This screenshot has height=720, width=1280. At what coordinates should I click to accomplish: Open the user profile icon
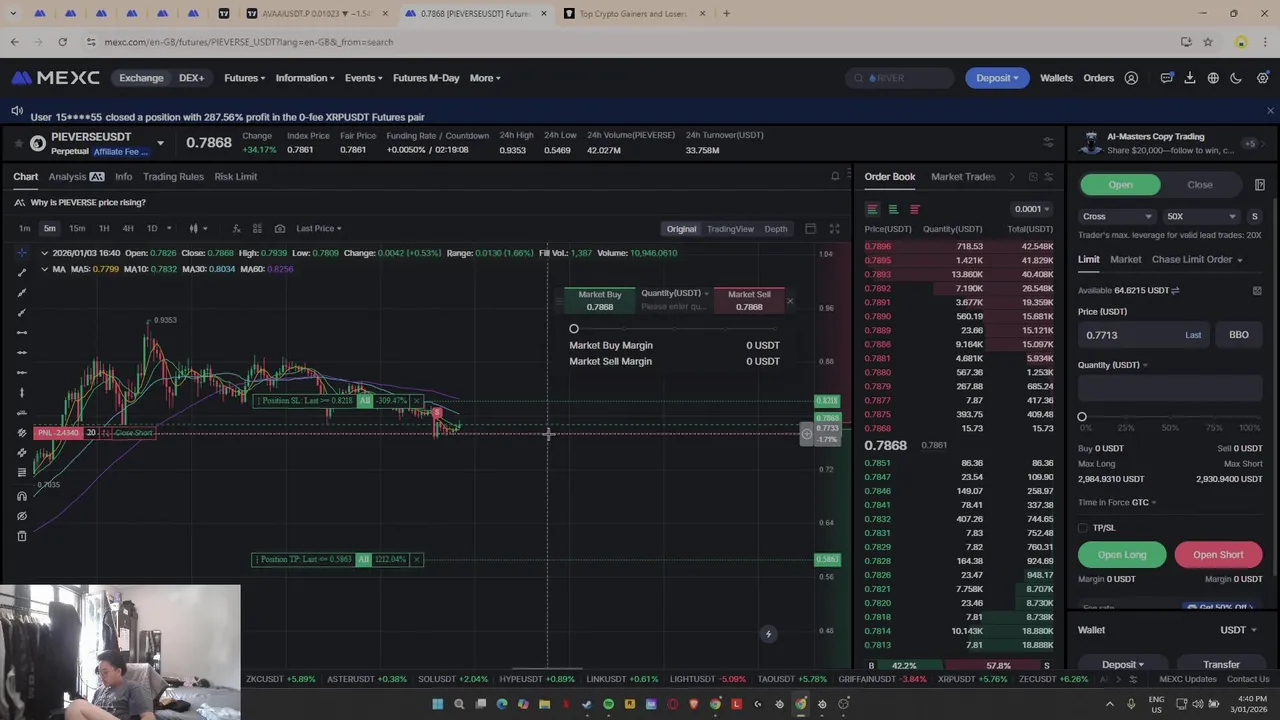[1131, 78]
